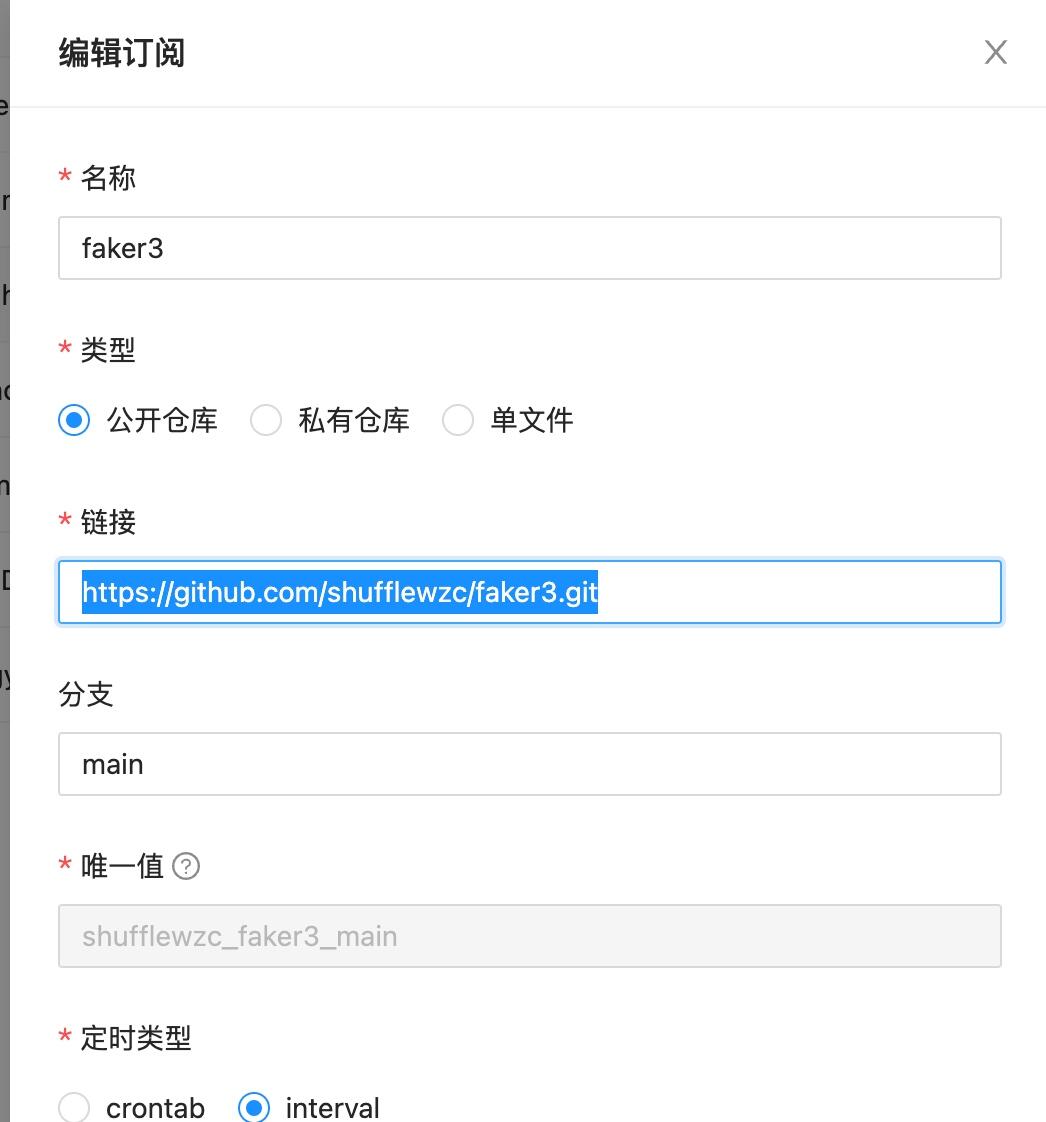Screen dimensions: 1046x1122
Task: Click the name field showing faker3
Action: pos(530,248)
